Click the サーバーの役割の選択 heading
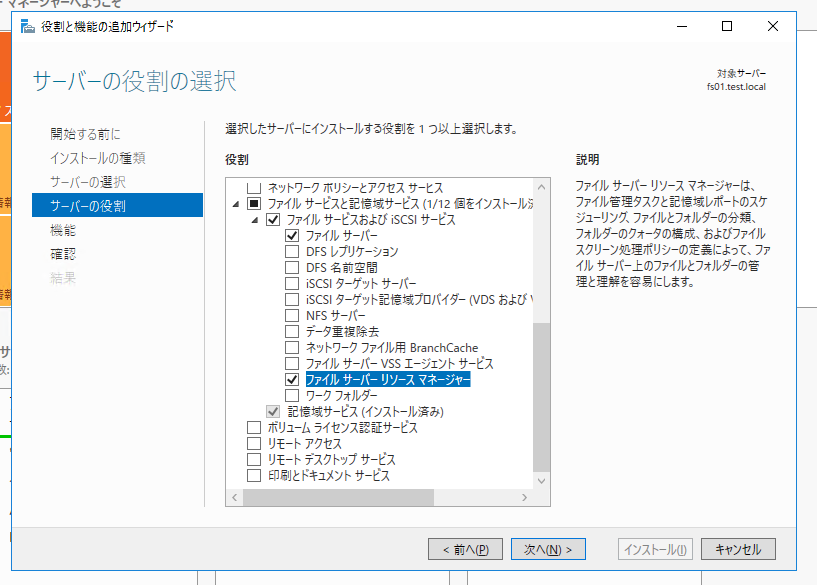 134,81
